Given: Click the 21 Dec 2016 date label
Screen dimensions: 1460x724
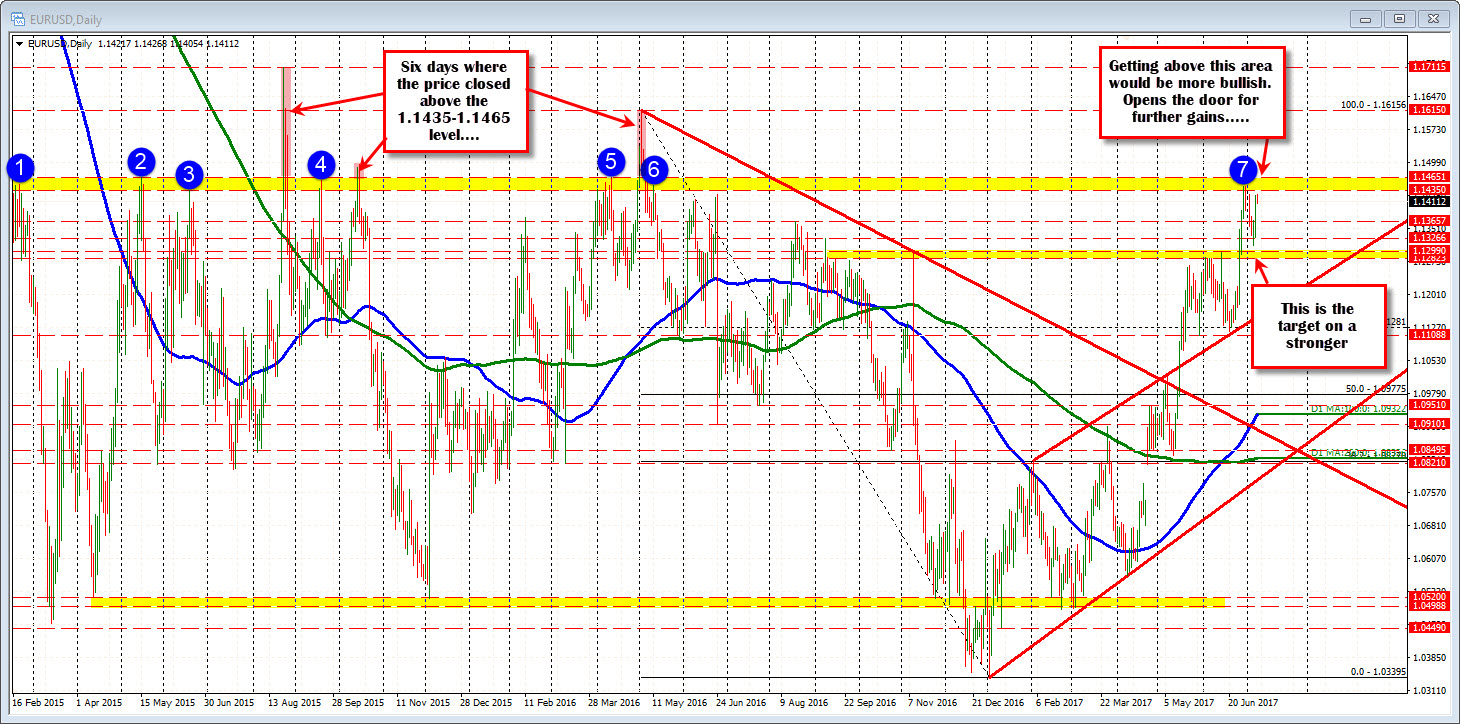Looking at the screenshot, I should [997, 703].
